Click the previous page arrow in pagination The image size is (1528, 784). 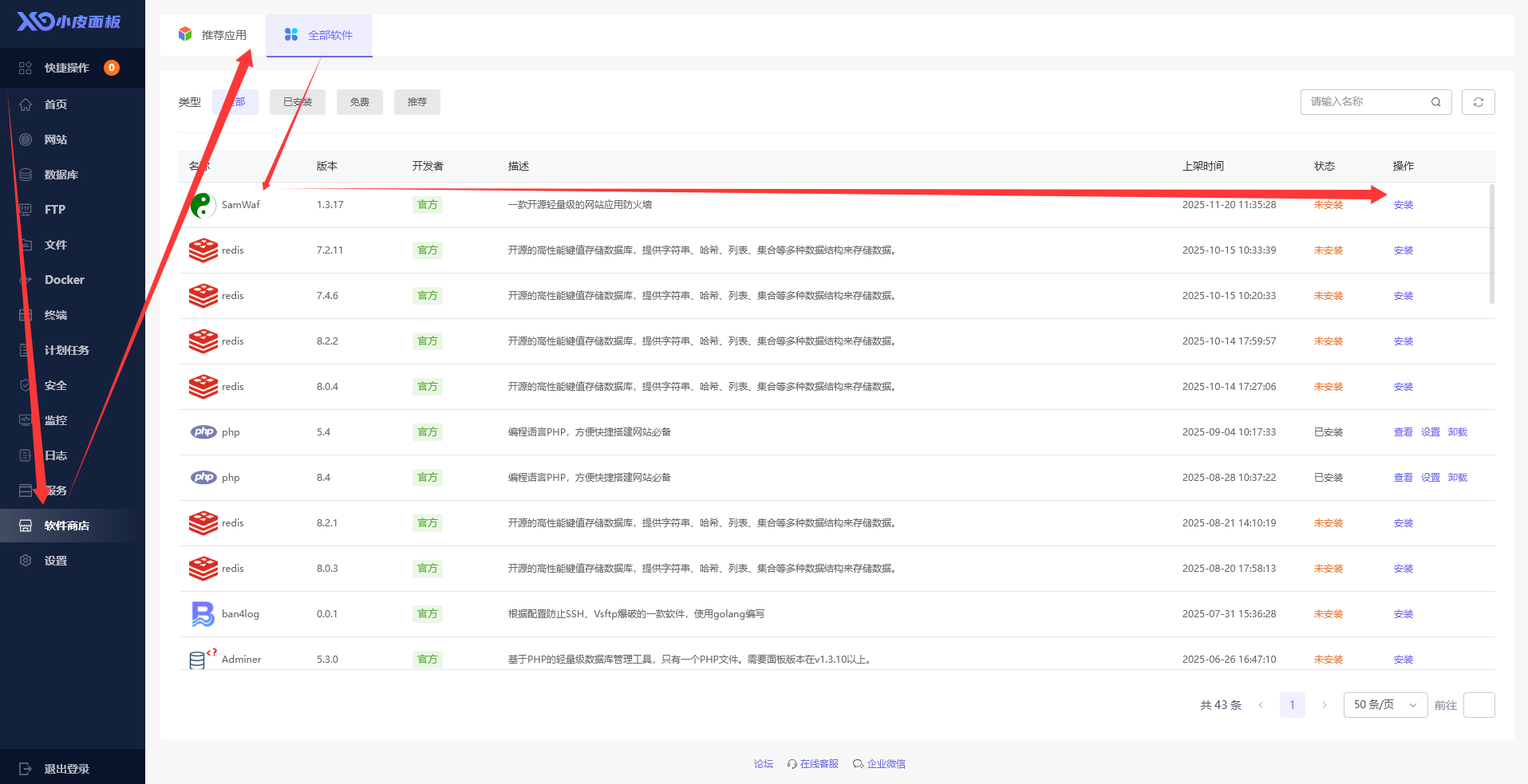[1261, 705]
